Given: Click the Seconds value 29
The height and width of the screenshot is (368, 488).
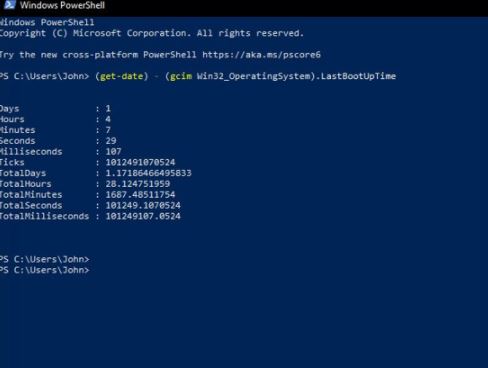Looking at the screenshot, I should (x=111, y=141).
